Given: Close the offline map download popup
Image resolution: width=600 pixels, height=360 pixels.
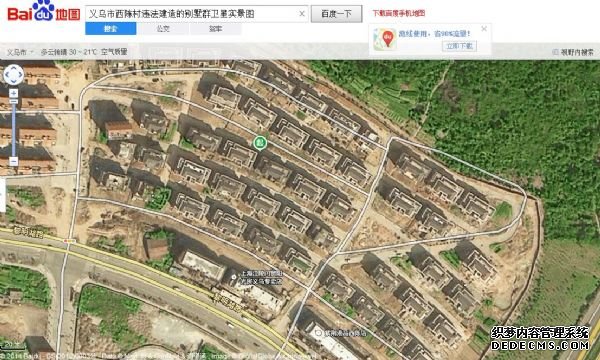Looking at the screenshot, I should pos(484,29).
